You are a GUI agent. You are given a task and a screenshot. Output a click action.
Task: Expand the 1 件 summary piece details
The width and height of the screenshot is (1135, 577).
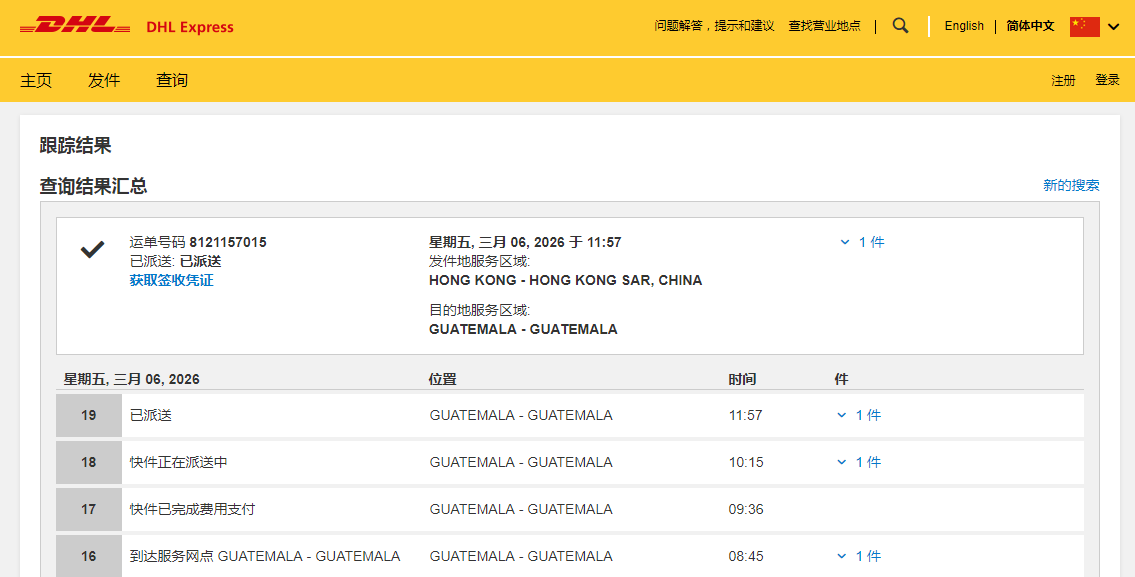(x=862, y=242)
